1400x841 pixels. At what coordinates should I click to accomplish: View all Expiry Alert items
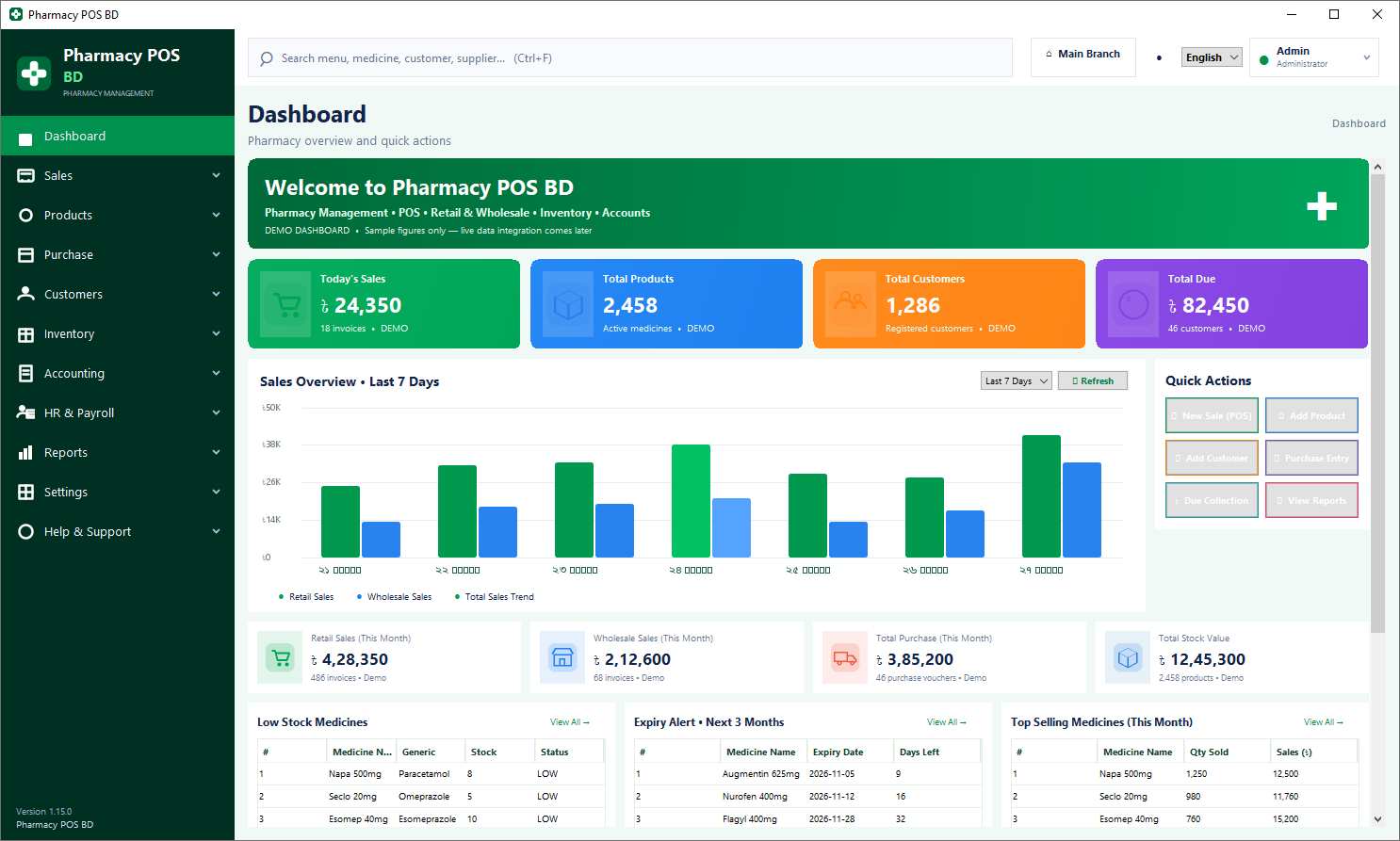947,722
